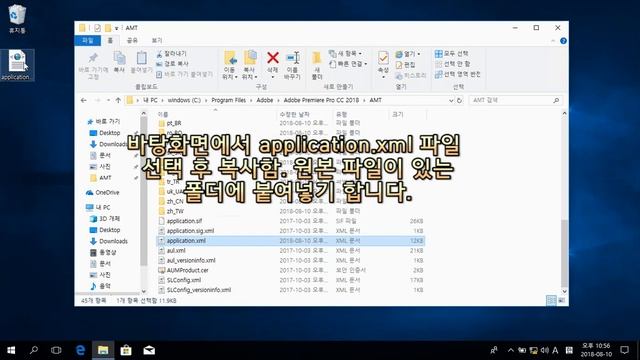Click Paste shortcut in the ribbon
Screen dimensions: 640x360
(x=184, y=74)
